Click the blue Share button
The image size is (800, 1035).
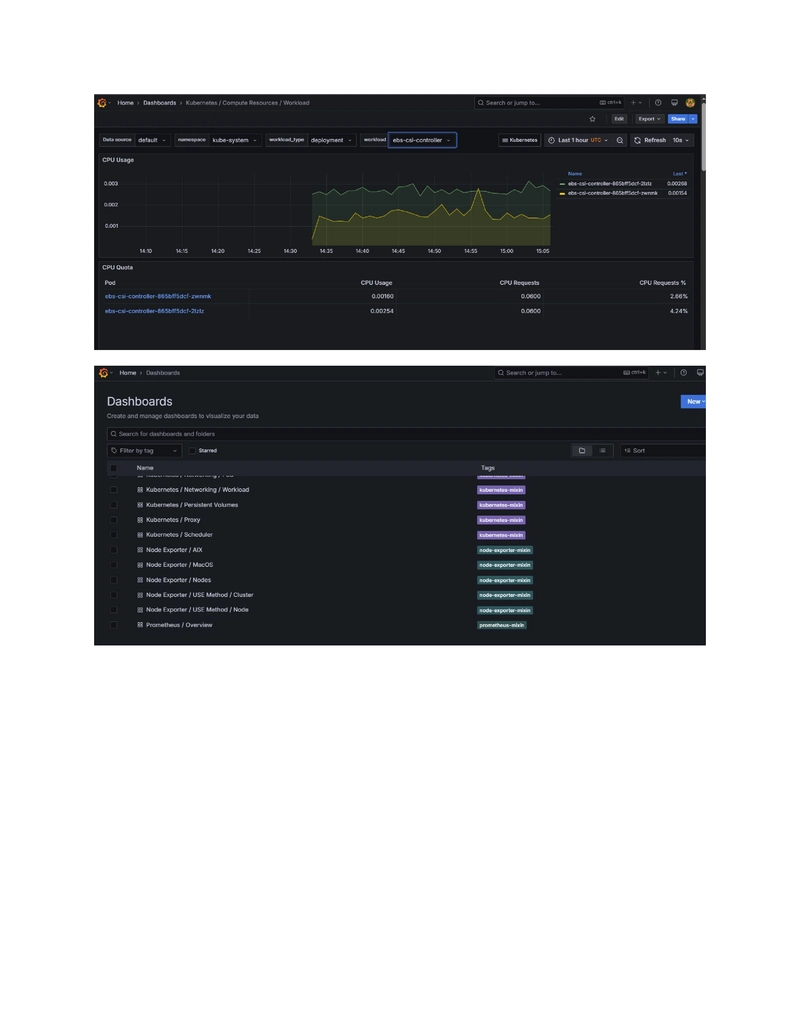pos(678,119)
